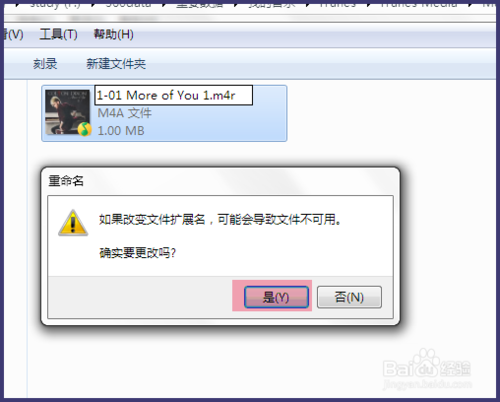Select the album cover thumbnail of the file
The width and height of the screenshot is (500, 402).
coord(67,112)
